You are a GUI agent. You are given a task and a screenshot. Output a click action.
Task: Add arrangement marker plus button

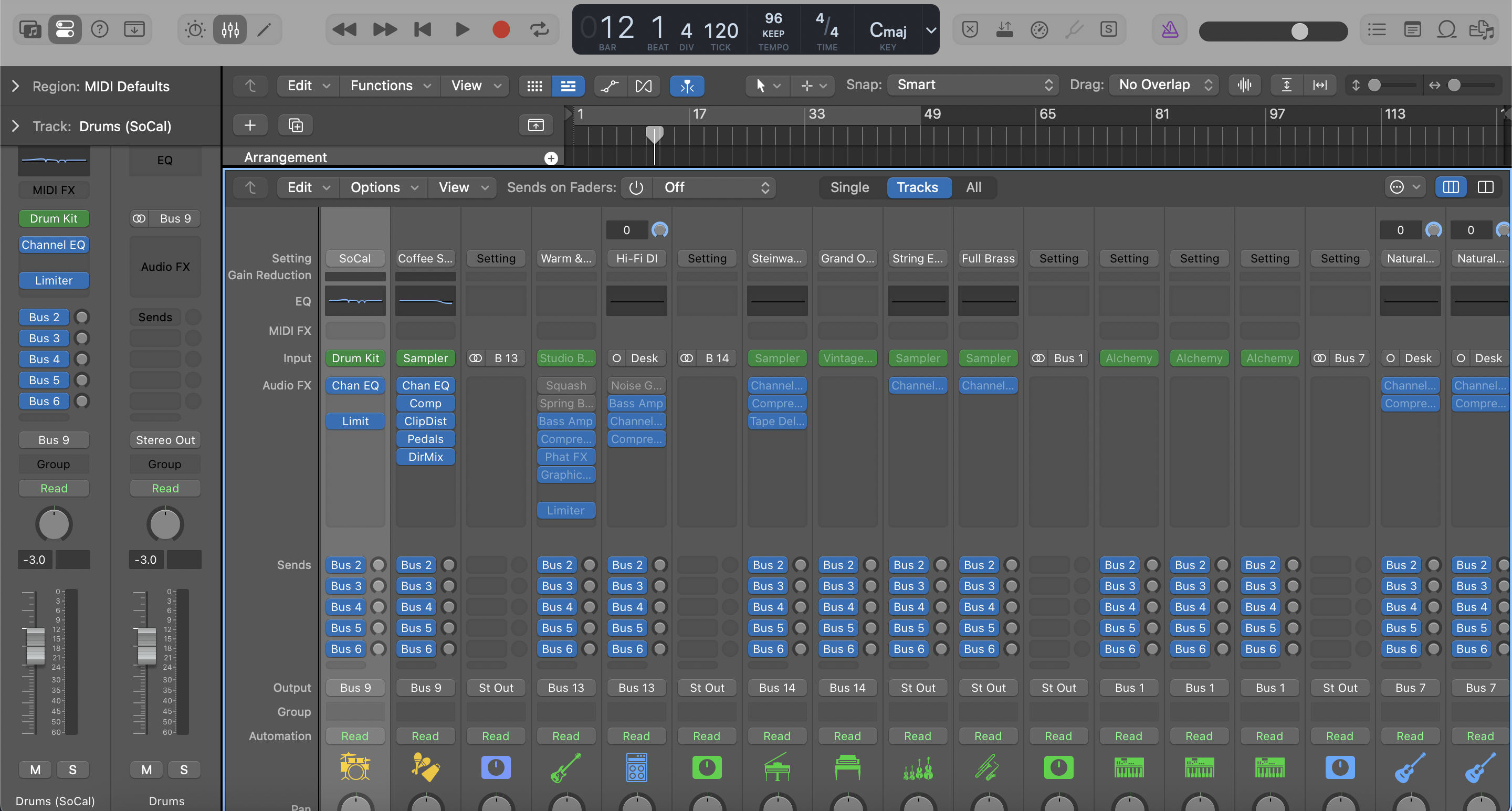(551, 158)
